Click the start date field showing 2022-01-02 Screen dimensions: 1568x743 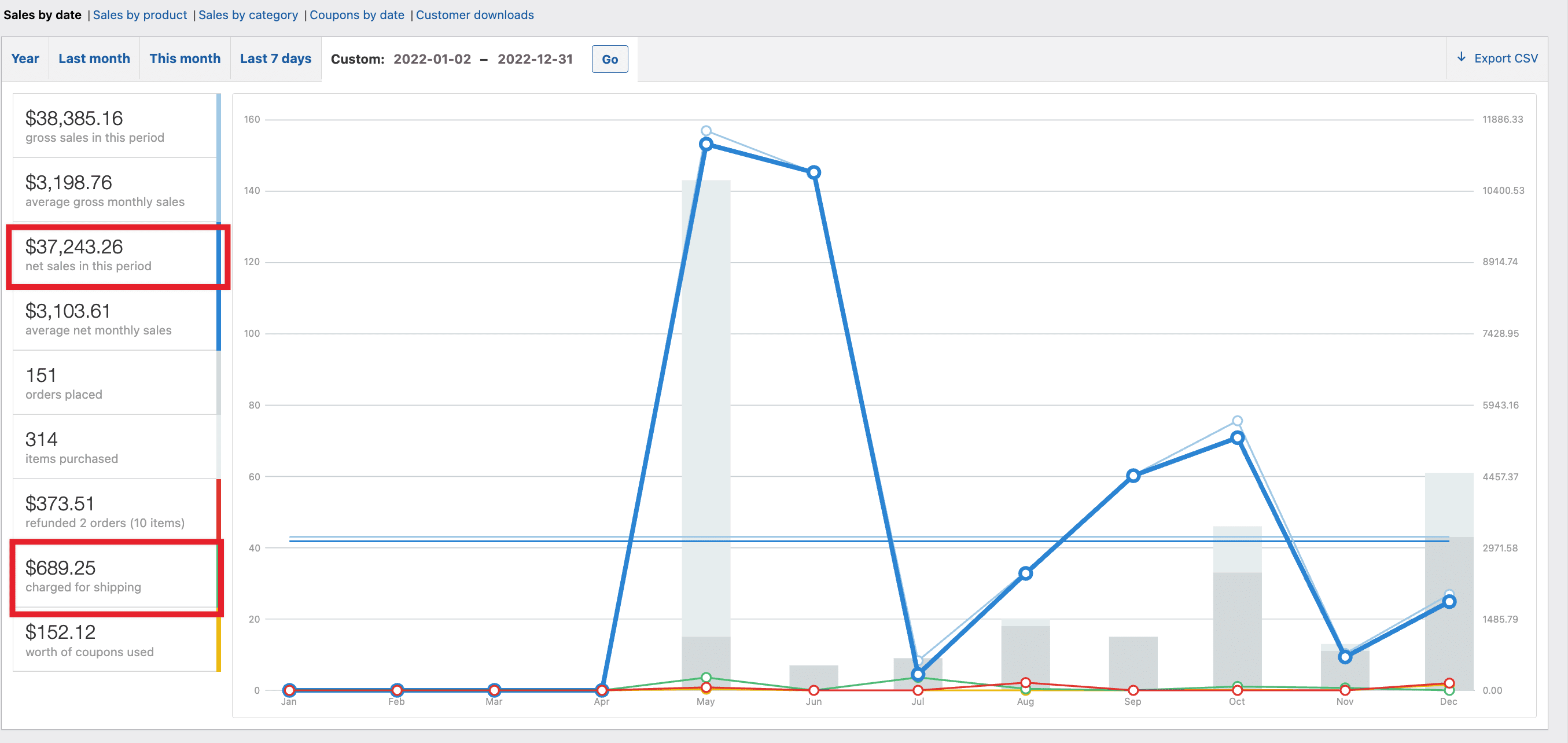(432, 59)
